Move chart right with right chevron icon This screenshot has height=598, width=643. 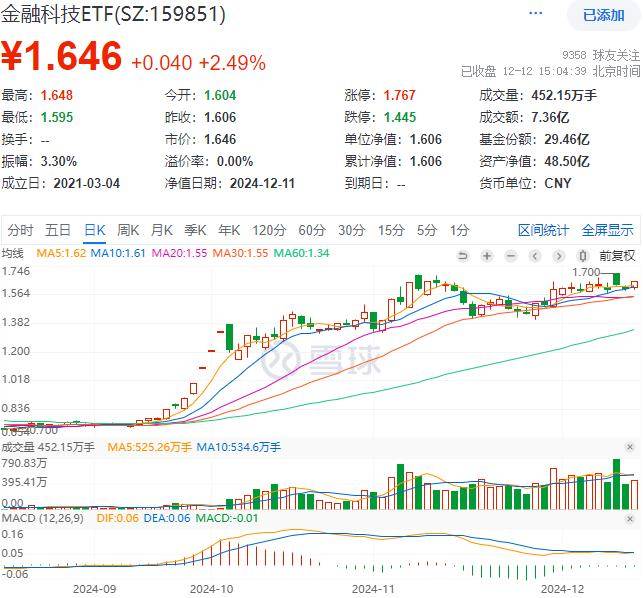click(559, 256)
